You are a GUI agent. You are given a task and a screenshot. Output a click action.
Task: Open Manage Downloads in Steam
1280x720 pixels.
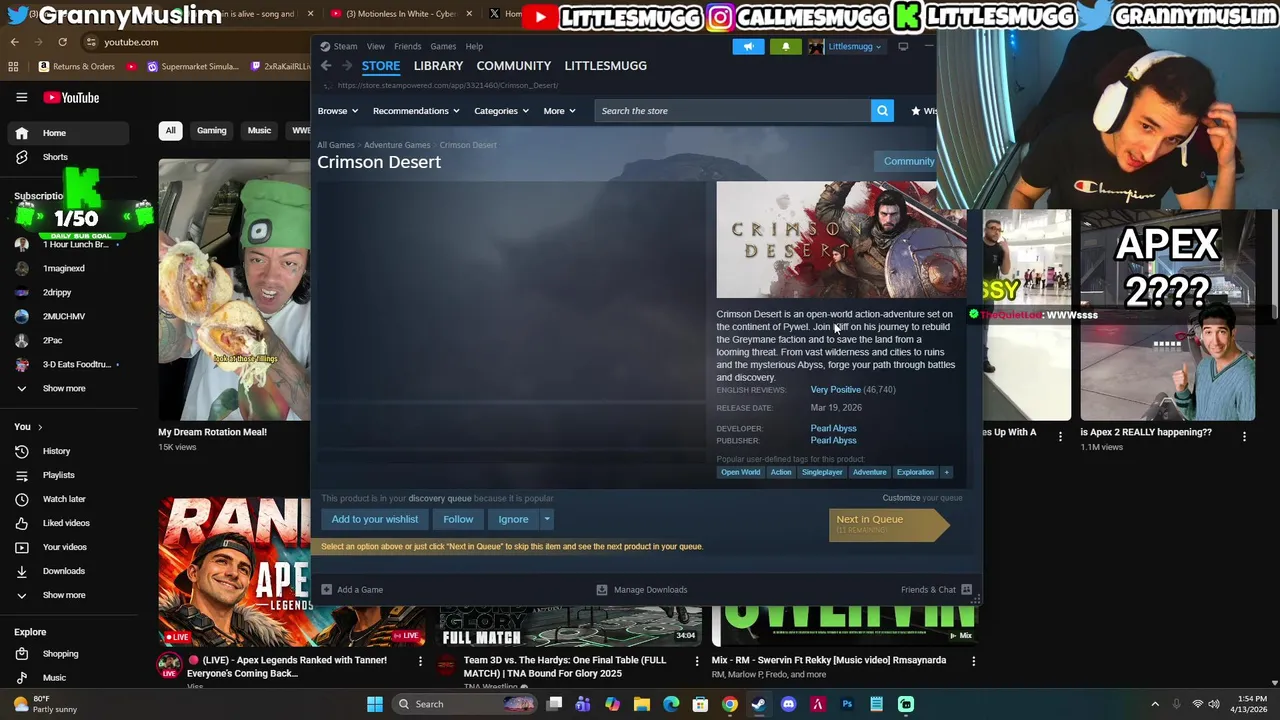[642, 590]
